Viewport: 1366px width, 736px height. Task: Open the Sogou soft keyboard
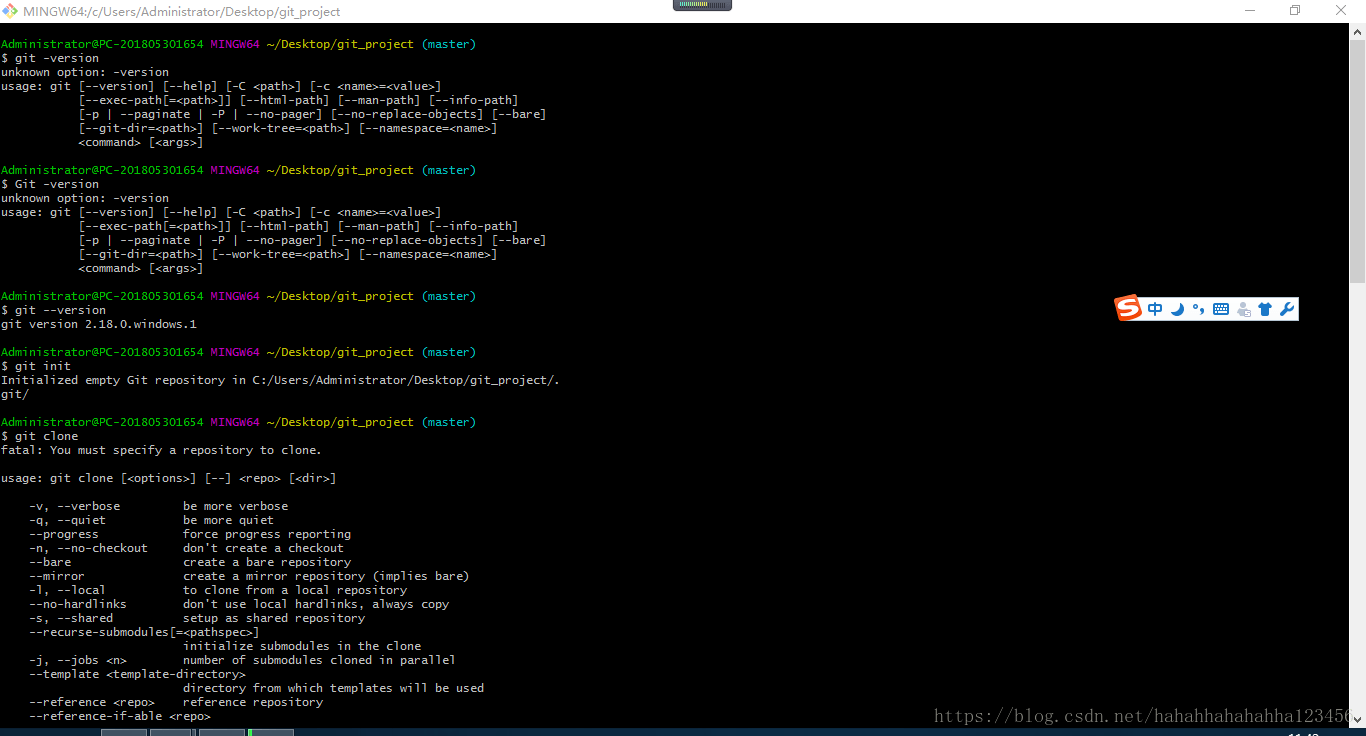1221,308
